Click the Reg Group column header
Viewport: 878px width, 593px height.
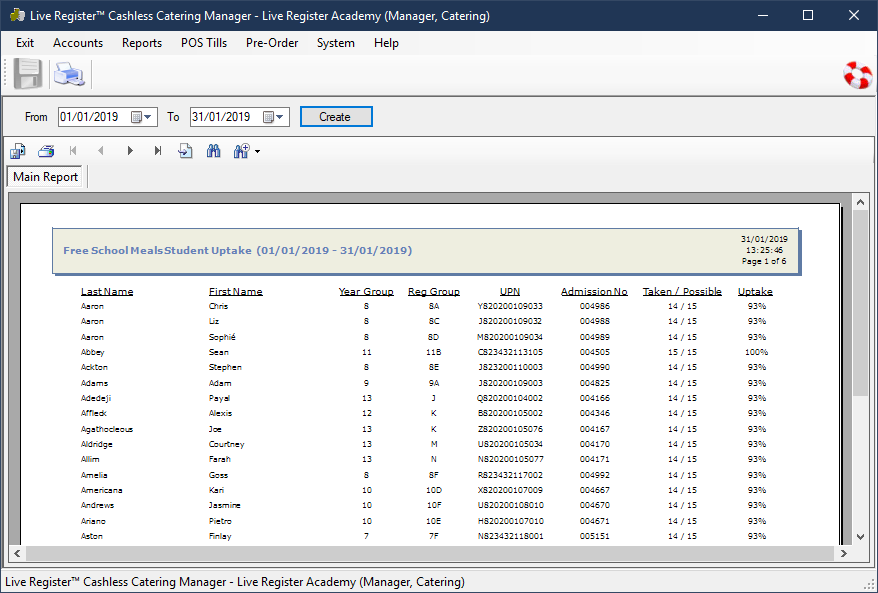point(434,291)
